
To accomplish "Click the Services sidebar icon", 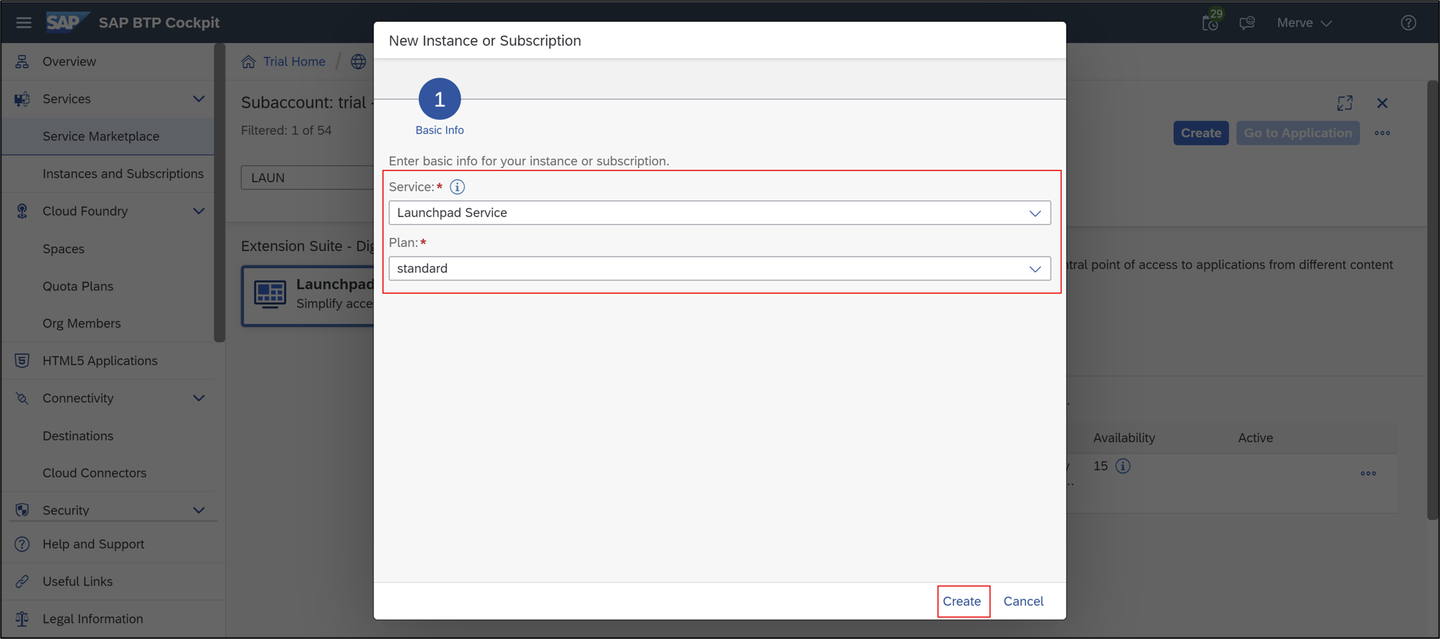I will 22,99.
